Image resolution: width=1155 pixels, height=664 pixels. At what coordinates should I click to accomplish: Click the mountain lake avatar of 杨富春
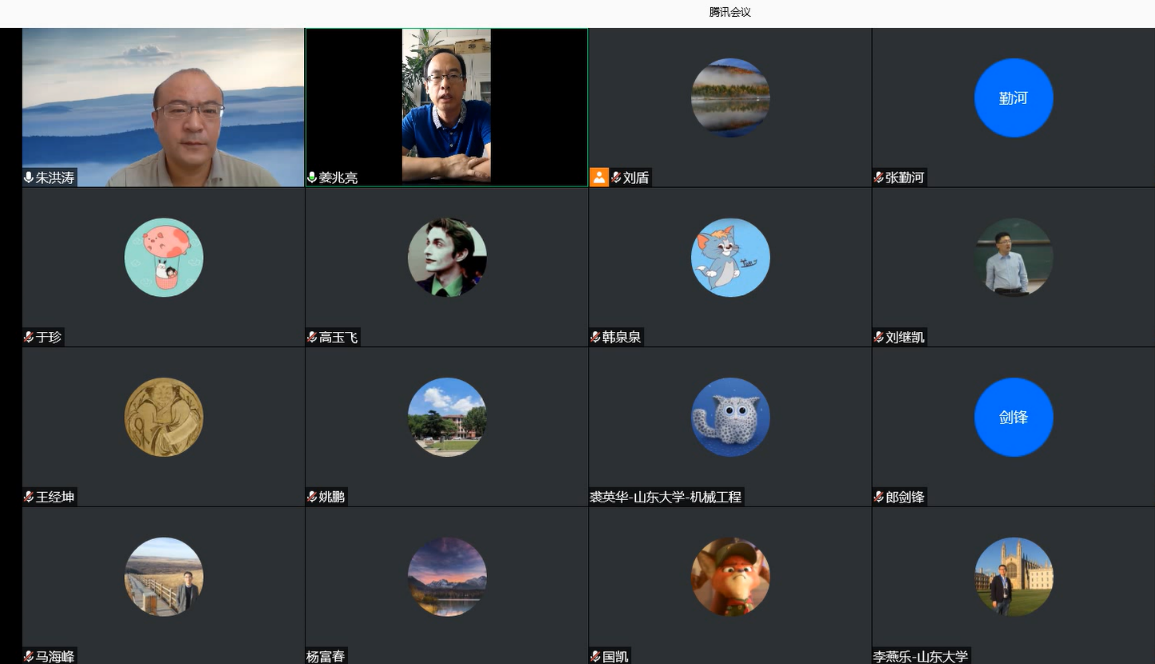[447, 577]
